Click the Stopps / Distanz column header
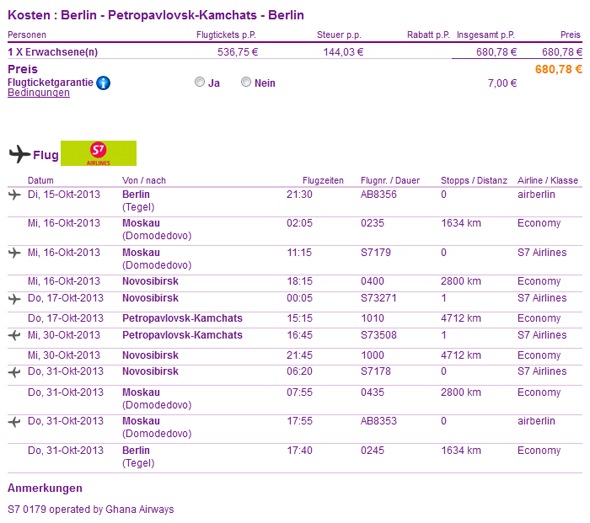The image size is (590, 523). click(x=474, y=181)
